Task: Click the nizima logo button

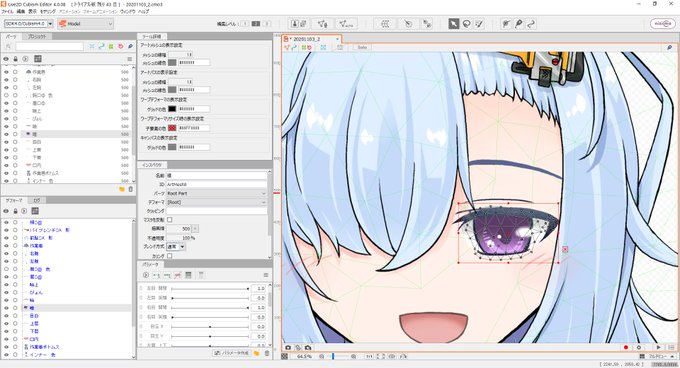Action: pos(662,24)
